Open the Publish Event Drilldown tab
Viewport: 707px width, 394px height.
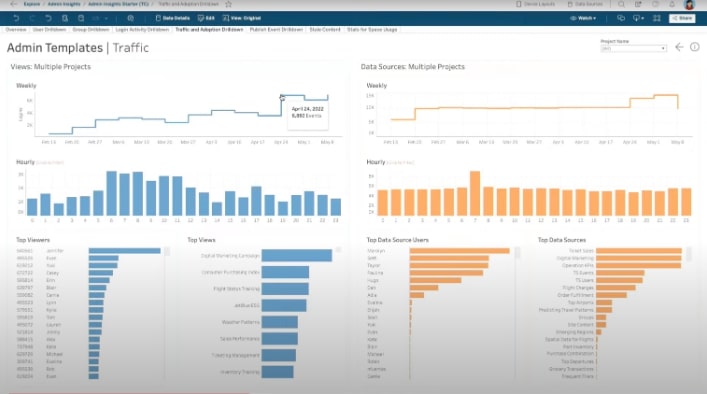[x=276, y=30]
